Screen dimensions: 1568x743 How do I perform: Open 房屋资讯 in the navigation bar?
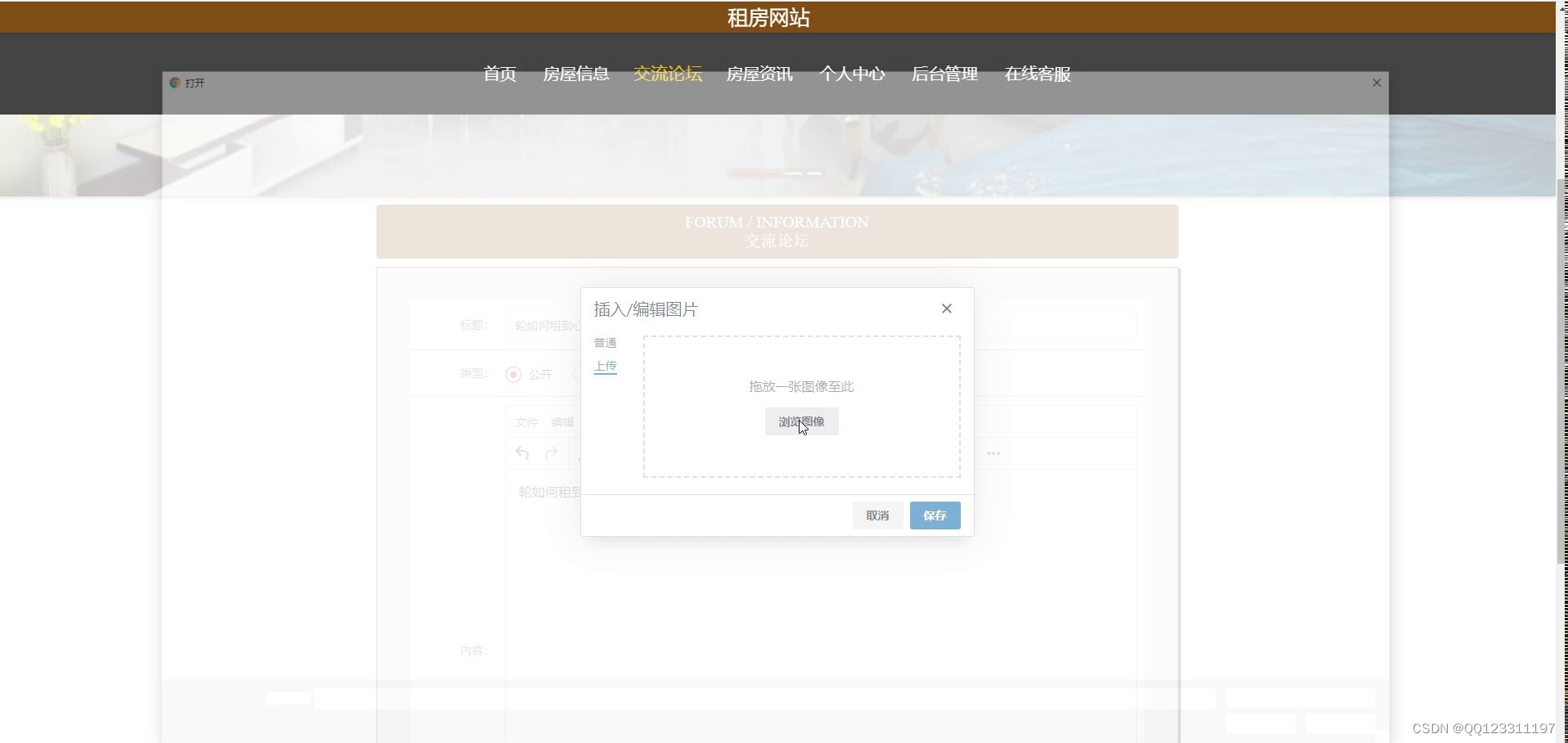(x=759, y=74)
